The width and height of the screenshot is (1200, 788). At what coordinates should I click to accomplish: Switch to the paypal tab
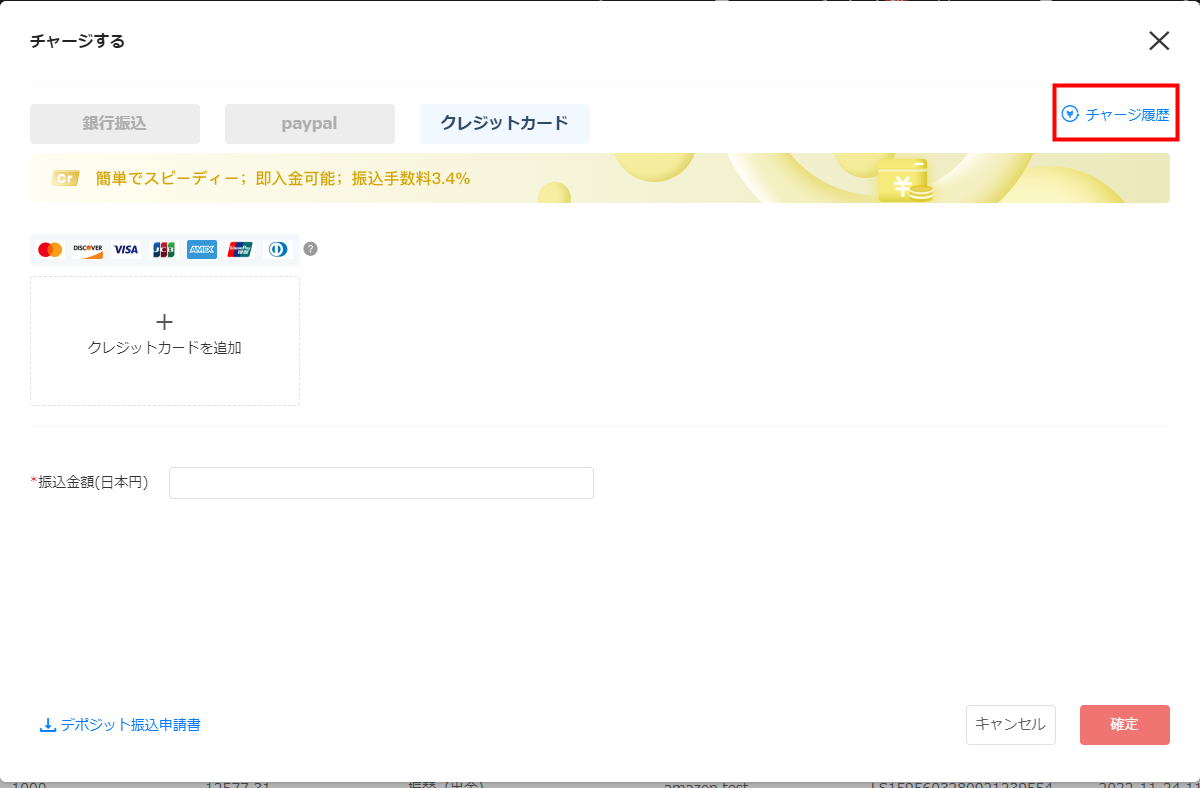(x=310, y=124)
